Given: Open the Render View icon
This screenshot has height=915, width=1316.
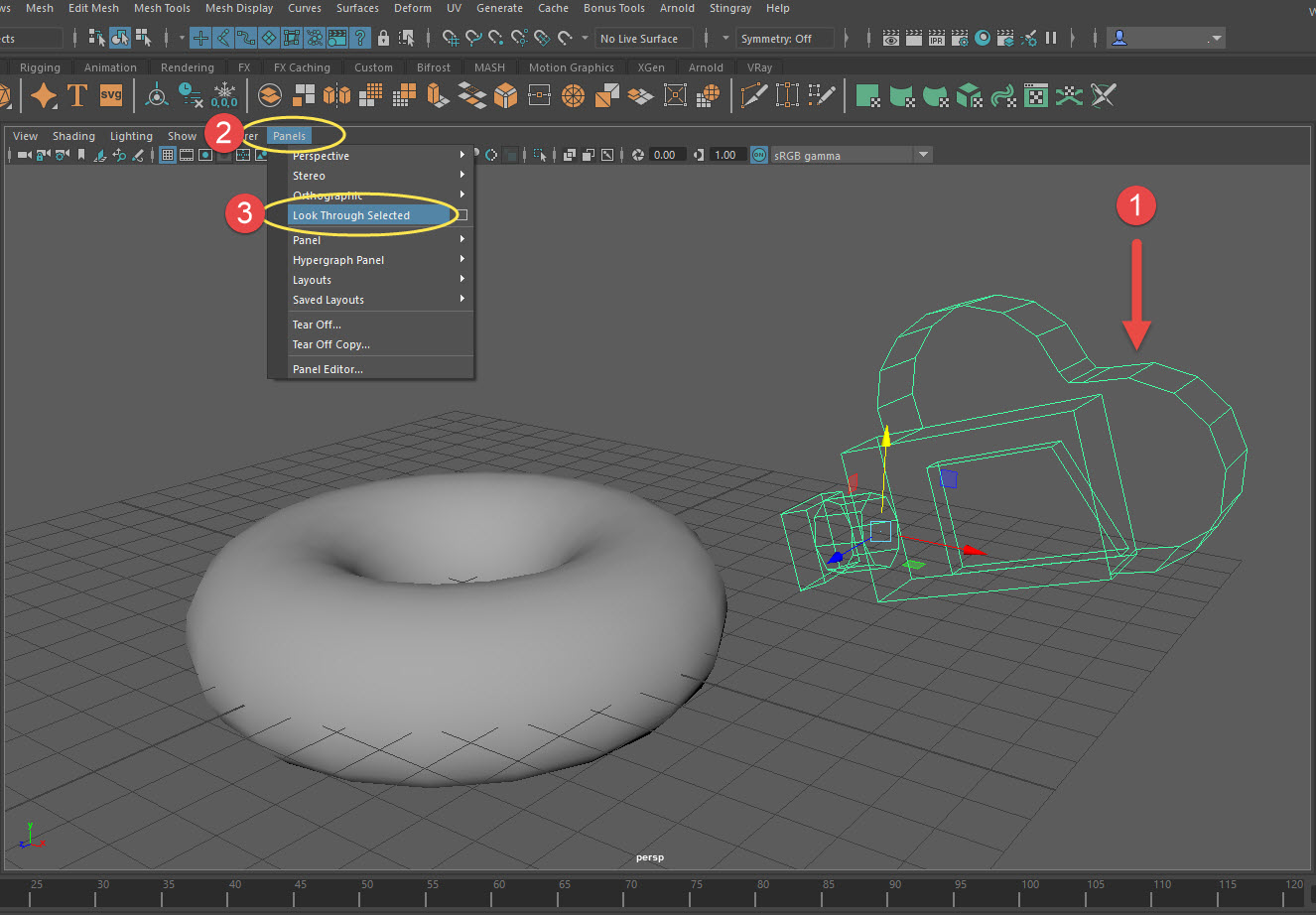Looking at the screenshot, I should 890,38.
